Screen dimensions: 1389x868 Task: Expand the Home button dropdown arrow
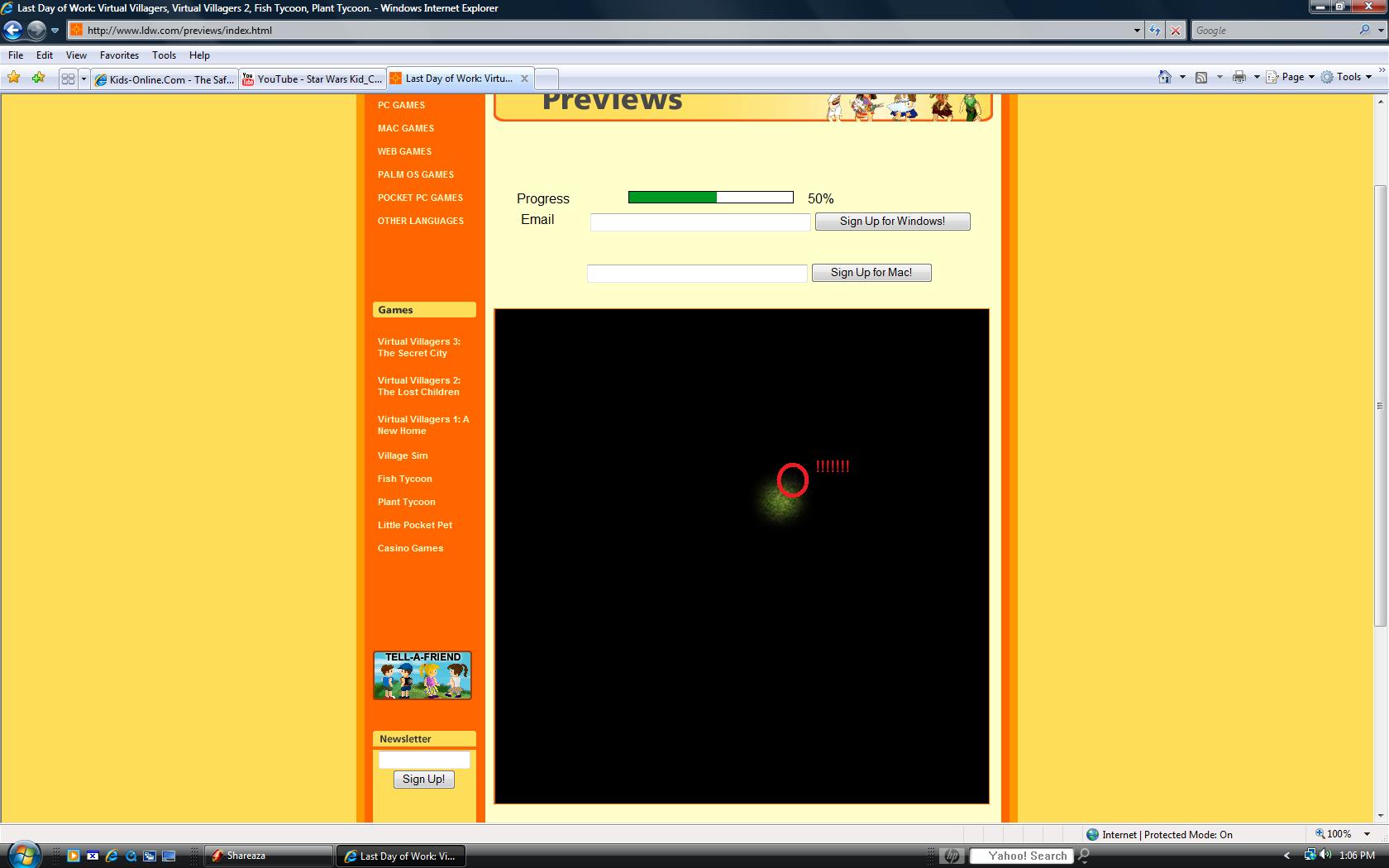(x=1182, y=77)
